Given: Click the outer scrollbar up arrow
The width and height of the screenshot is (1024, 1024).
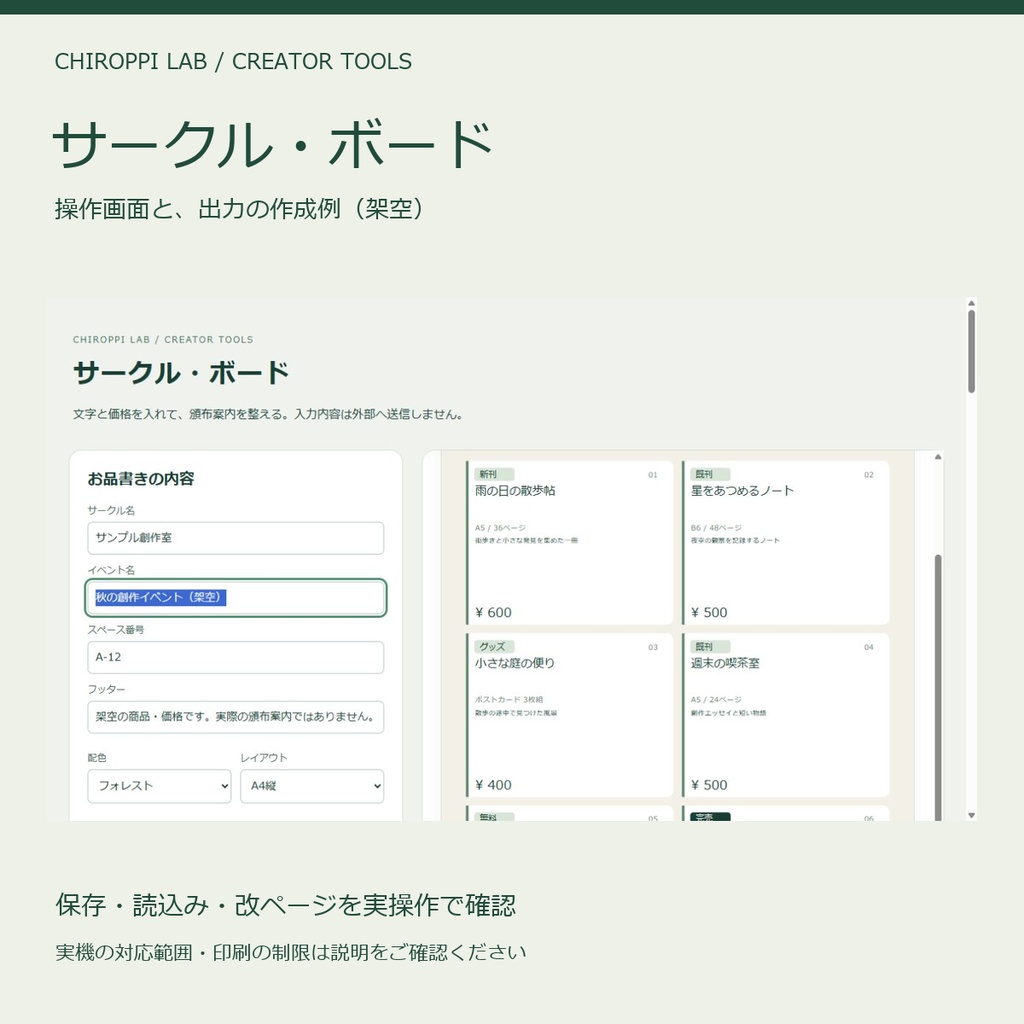Looking at the screenshot, I should click(x=971, y=303).
